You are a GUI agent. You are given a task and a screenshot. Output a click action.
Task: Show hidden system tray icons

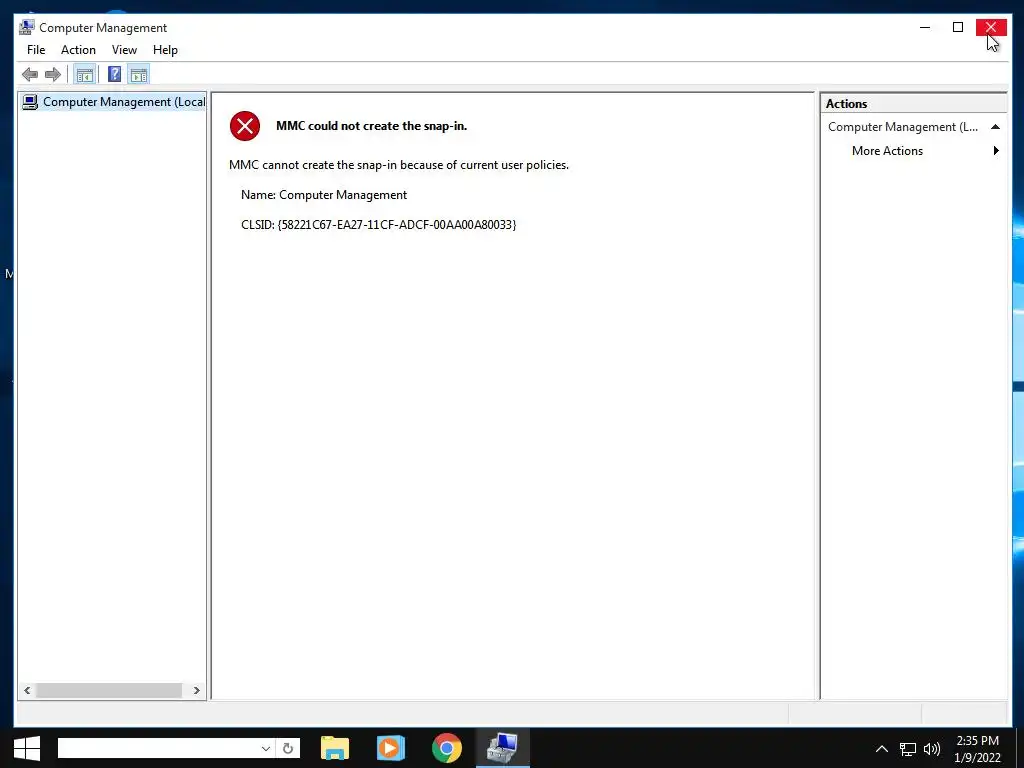882,749
